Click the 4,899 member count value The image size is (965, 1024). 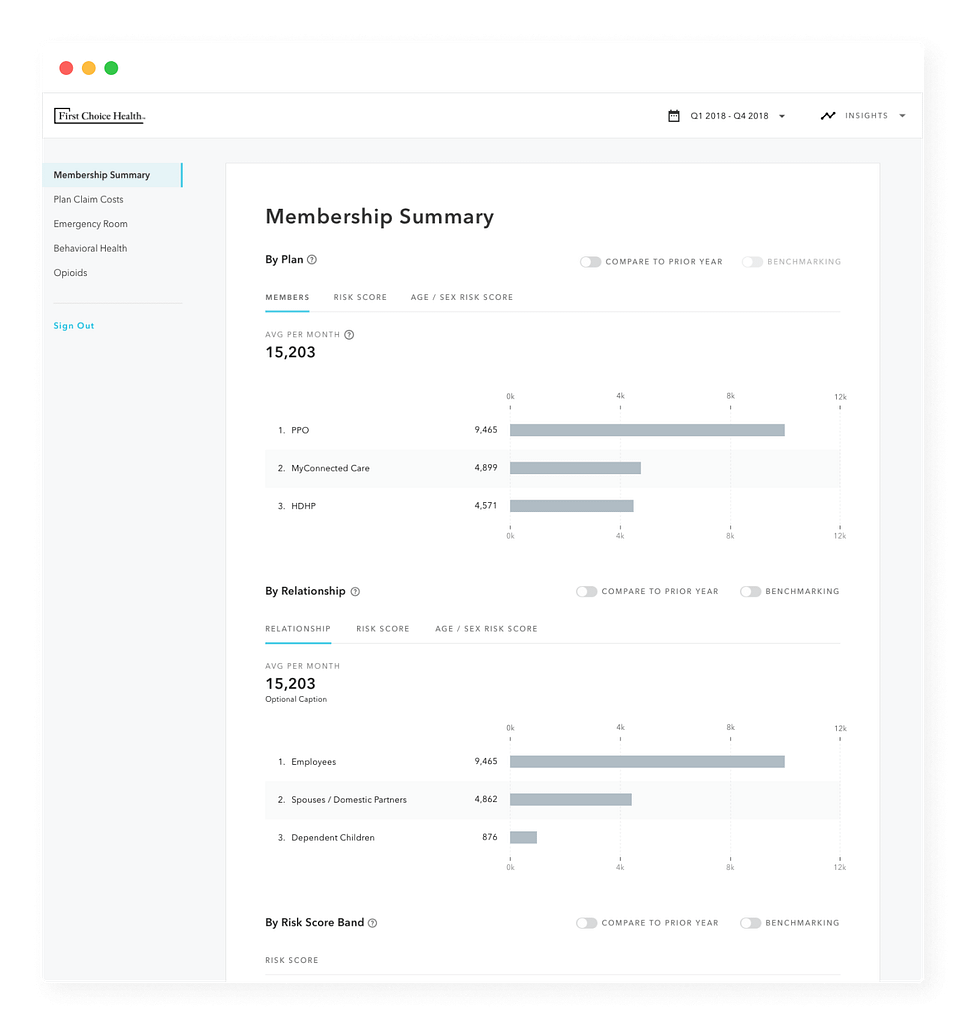486,468
